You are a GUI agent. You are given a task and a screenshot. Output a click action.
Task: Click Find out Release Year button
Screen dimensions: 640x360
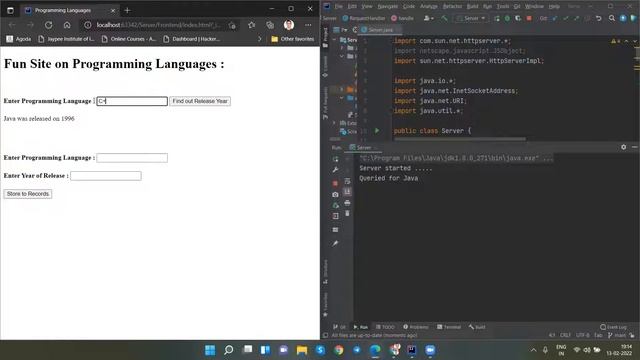tap(200, 101)
